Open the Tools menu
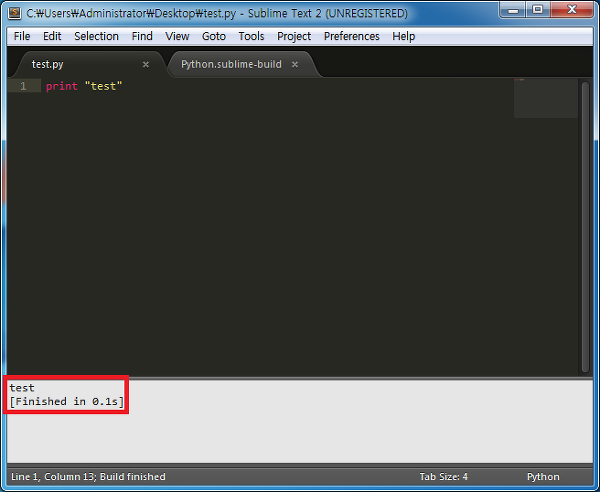 tap(251, 36)
